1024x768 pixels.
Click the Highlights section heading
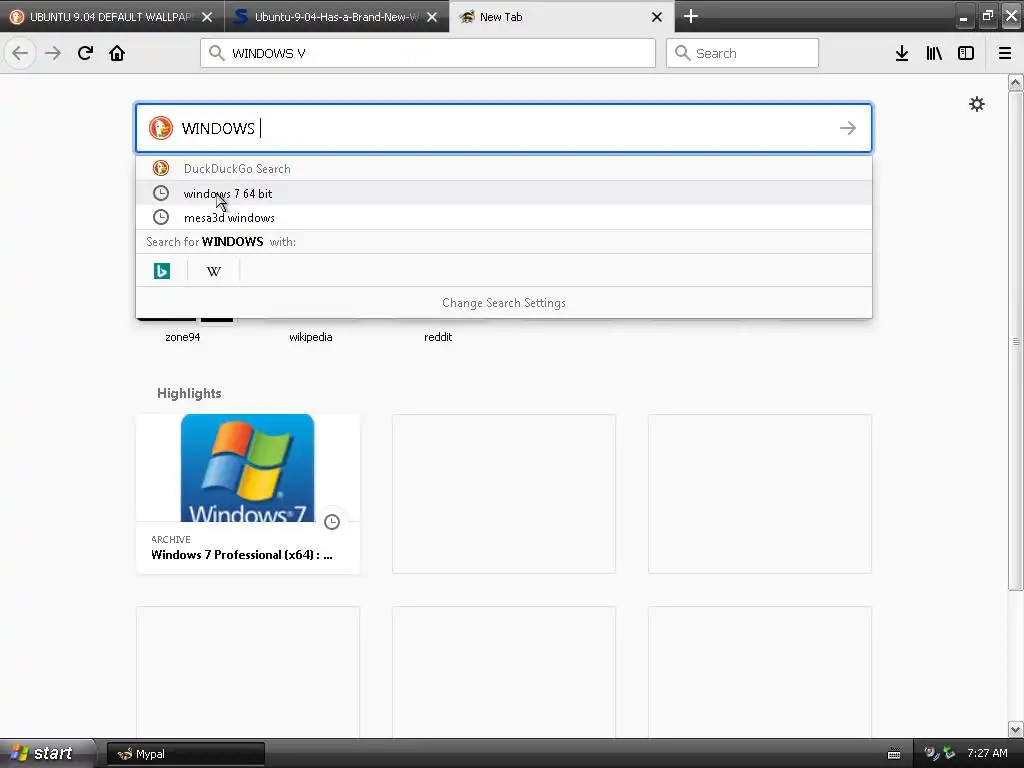189,393
